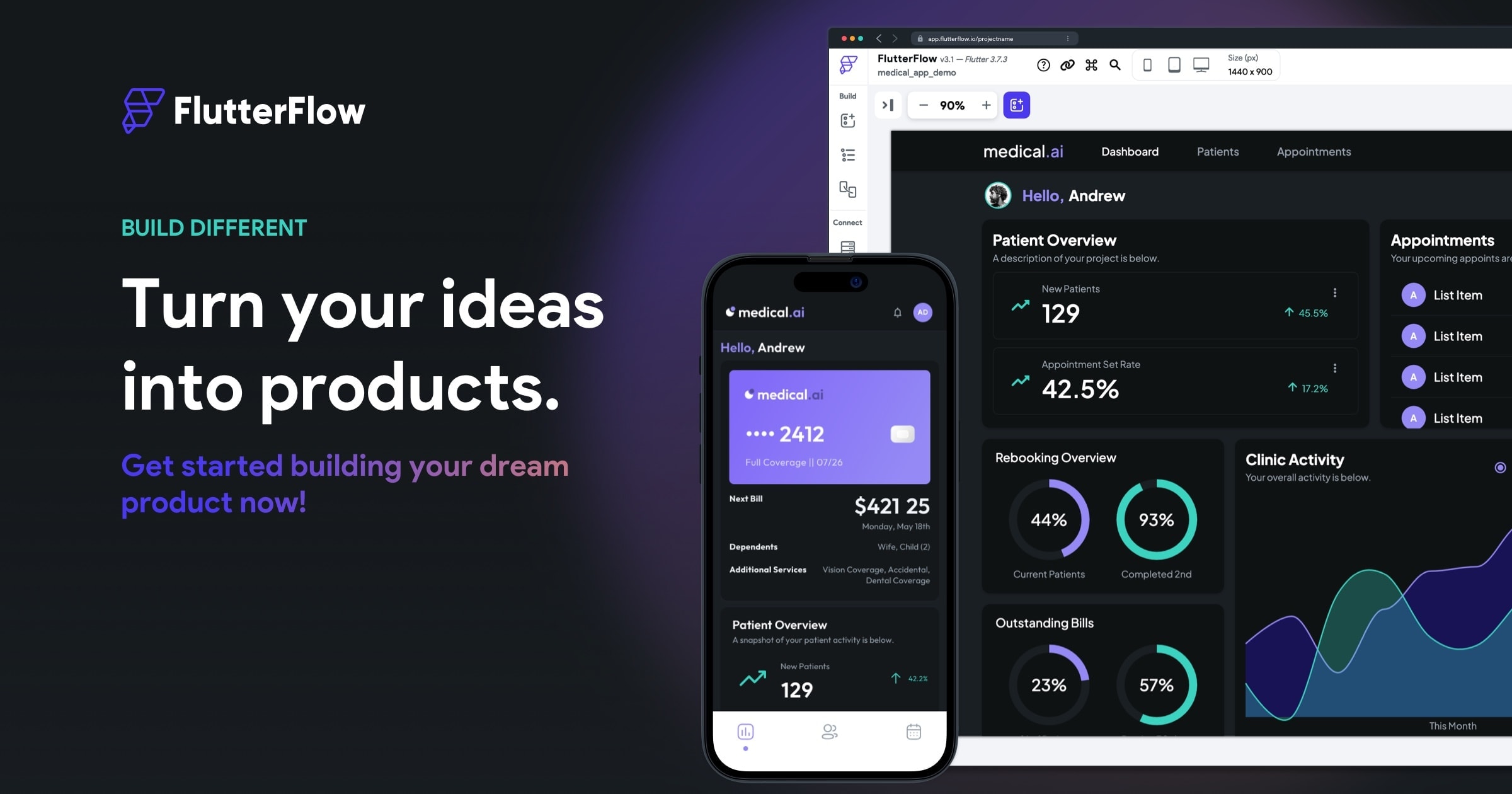Screen dimensions: 1512x794
Task: Click the Appointments navigation link in medical.ai
Action: (1313, 151)
